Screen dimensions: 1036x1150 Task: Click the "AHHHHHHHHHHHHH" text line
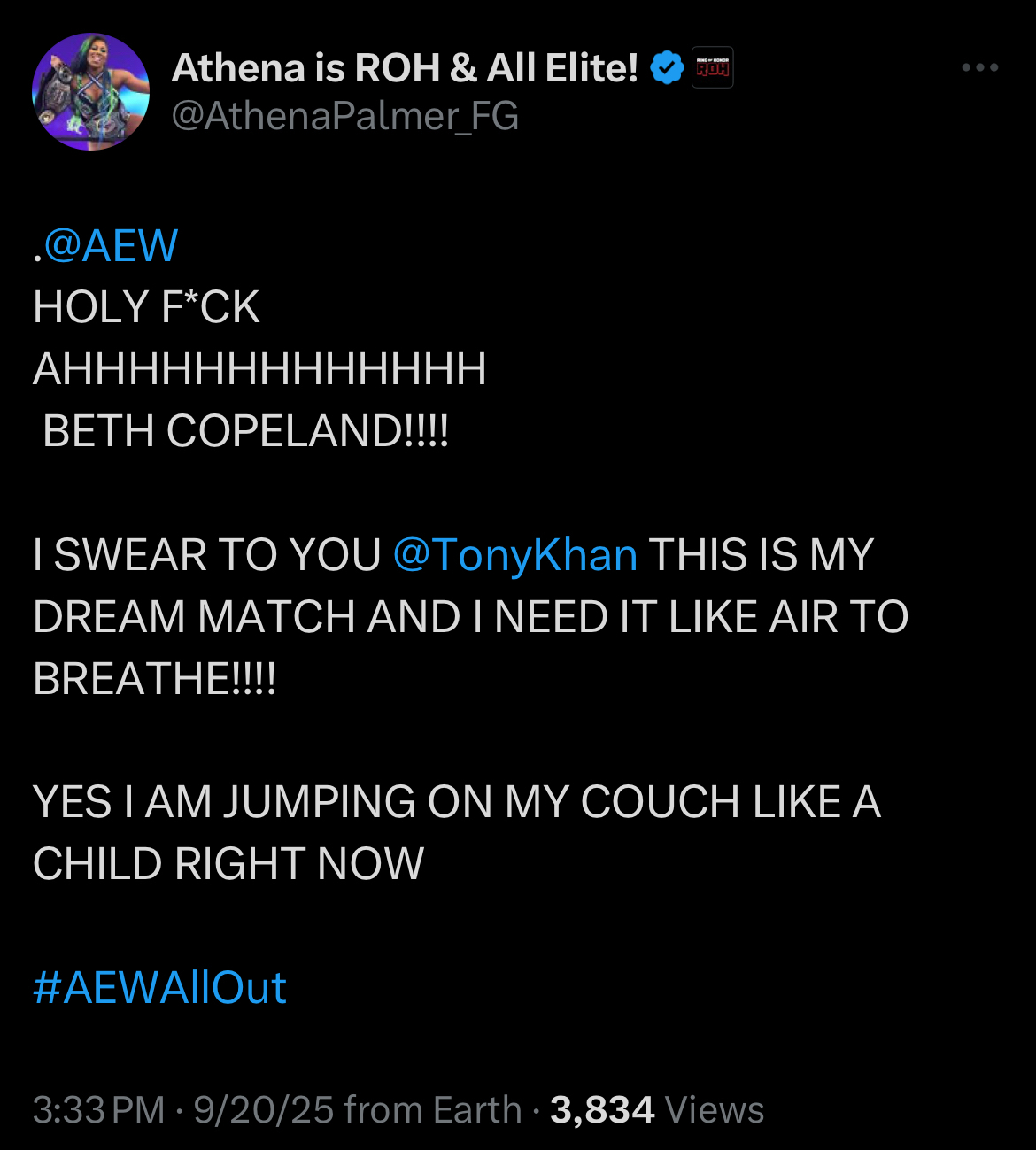pyautogui.click(x=259, y=369)
